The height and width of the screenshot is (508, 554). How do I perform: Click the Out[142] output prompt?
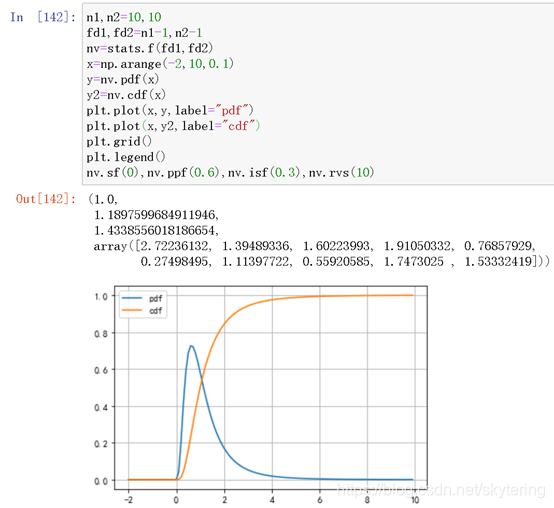point(46,199)
